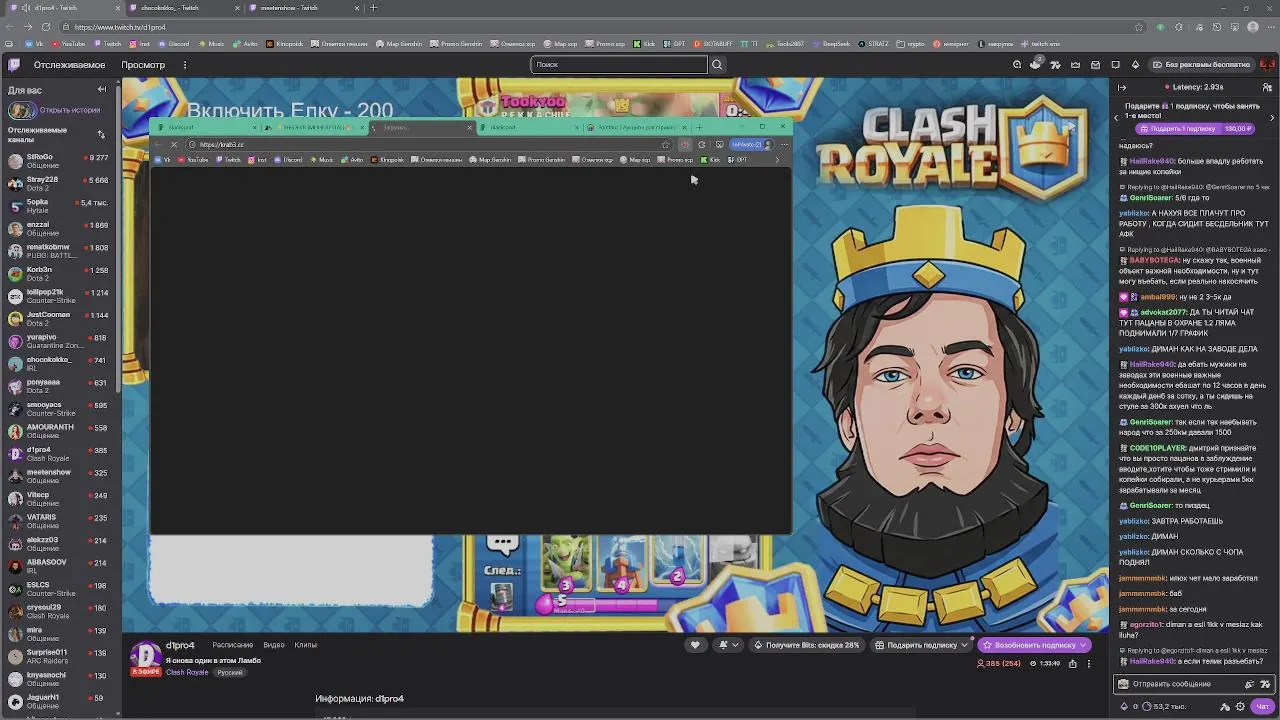This screenshot has width=1280, height=720.
Task: Open stream more options next to share
Action: (x=1089, y=663)
